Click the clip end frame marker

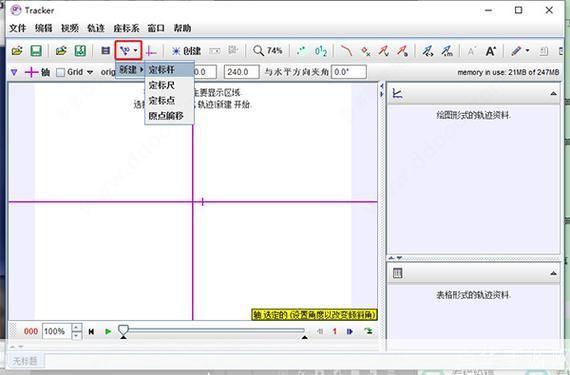[305, 338]
